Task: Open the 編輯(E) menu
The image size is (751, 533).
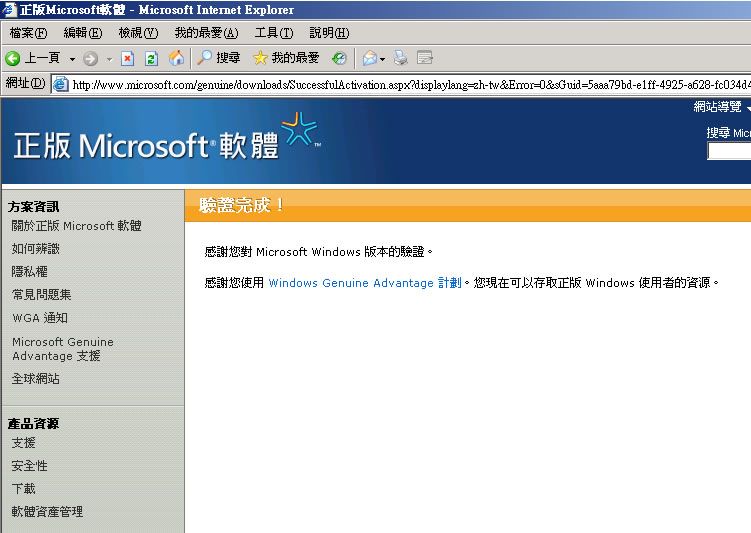Action: coord(83,33)
